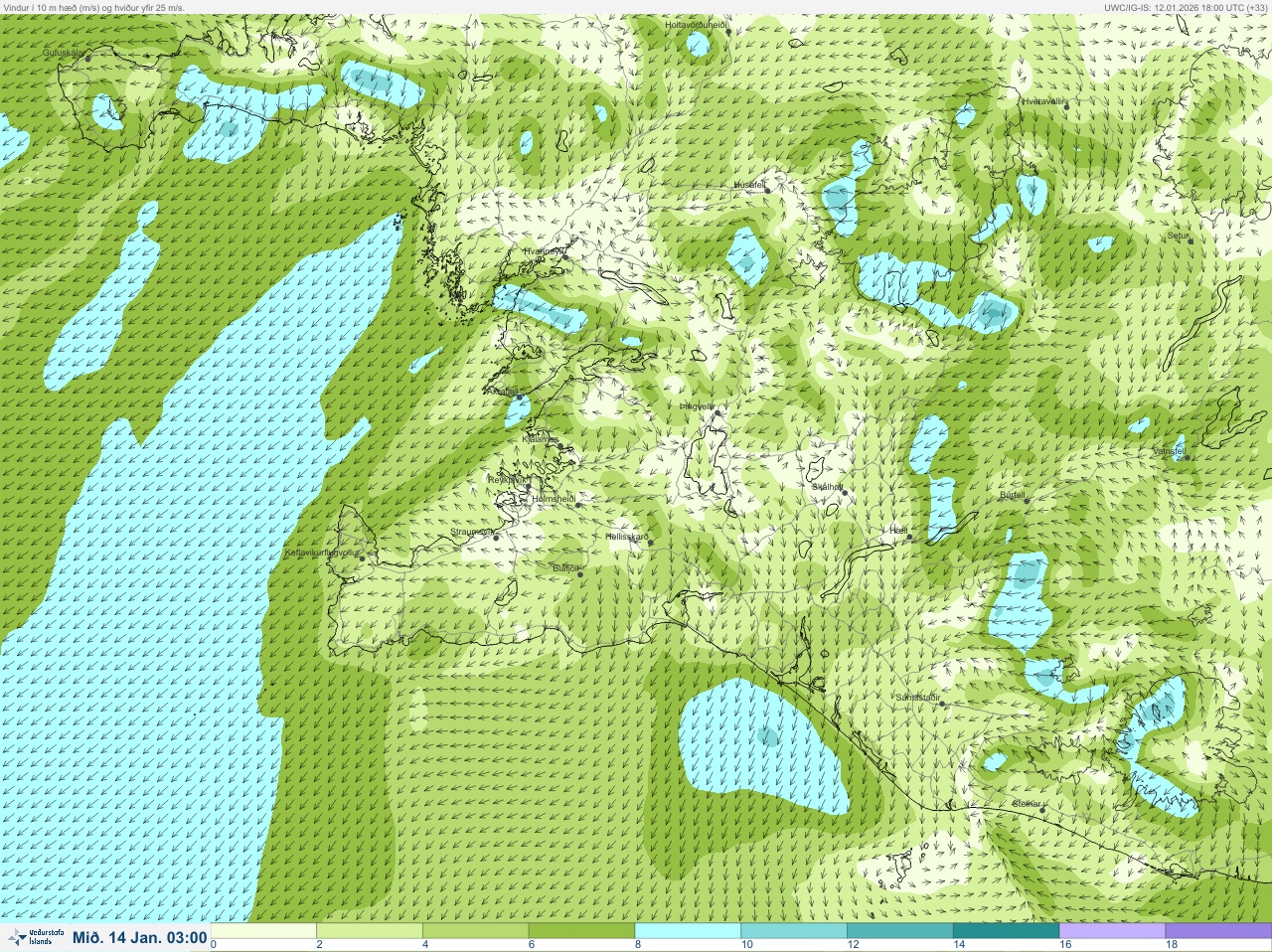Click the Akrafjall station label
Screen dimensions: 1272x952
click(x=502, y=392)
